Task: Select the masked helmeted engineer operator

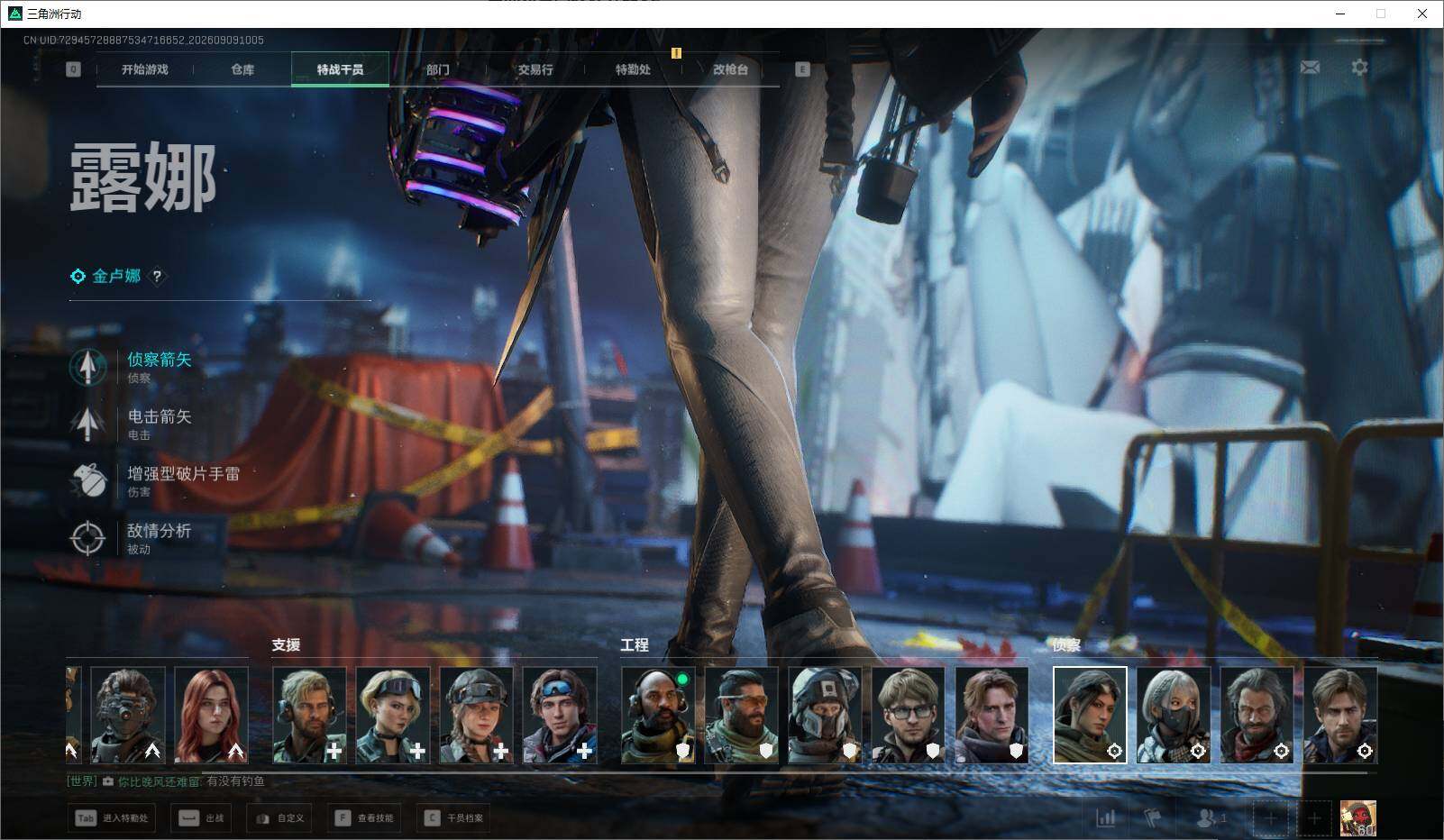Action: pos(825,715)
